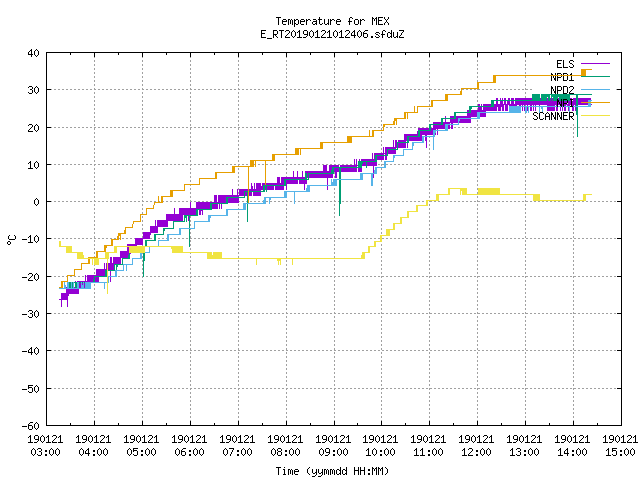Click the green NPD1 legend line sample
This screenshot has width=640, height=480.
[595, 76]
